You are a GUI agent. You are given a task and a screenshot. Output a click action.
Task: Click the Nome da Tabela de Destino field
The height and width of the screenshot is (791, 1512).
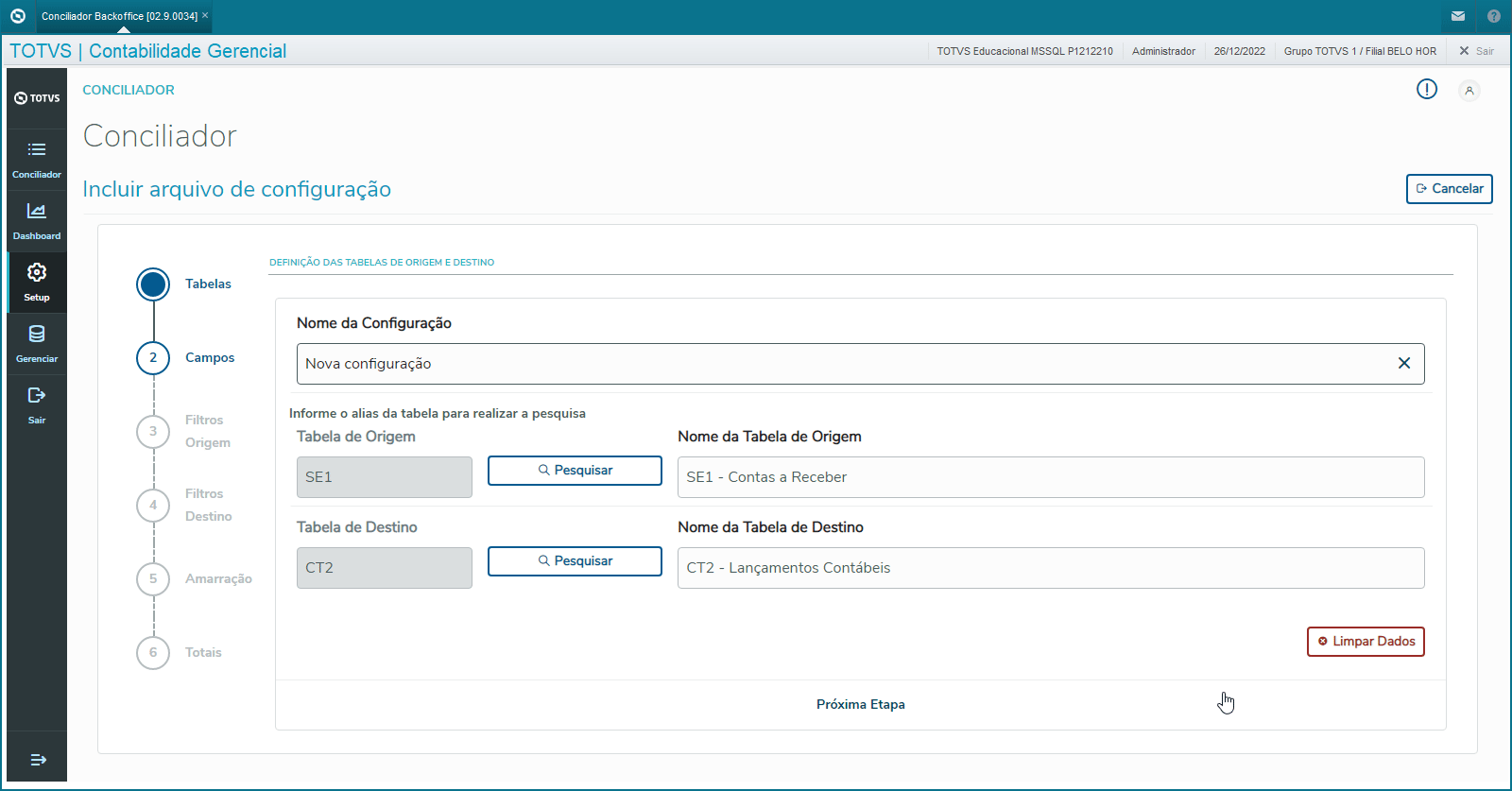click(x=1051, y=568)
